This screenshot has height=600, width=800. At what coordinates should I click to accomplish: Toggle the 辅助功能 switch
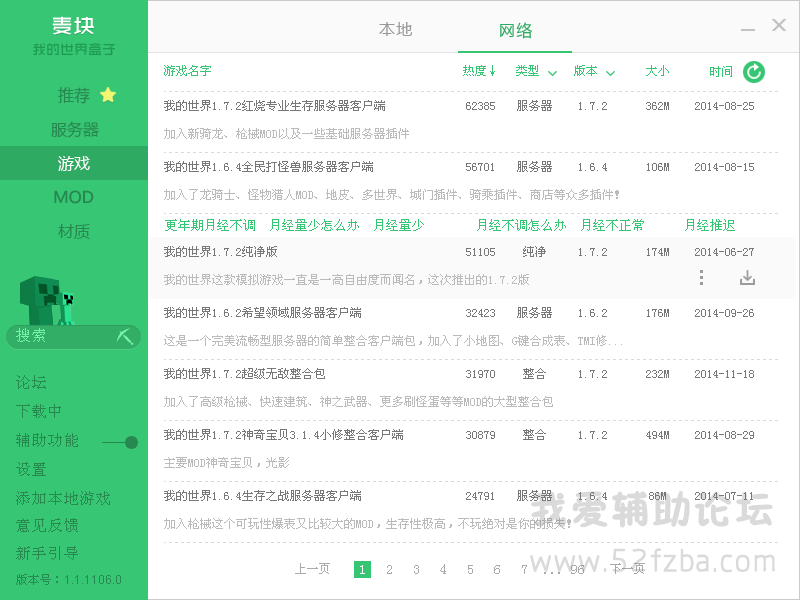[x=120, y=442]
